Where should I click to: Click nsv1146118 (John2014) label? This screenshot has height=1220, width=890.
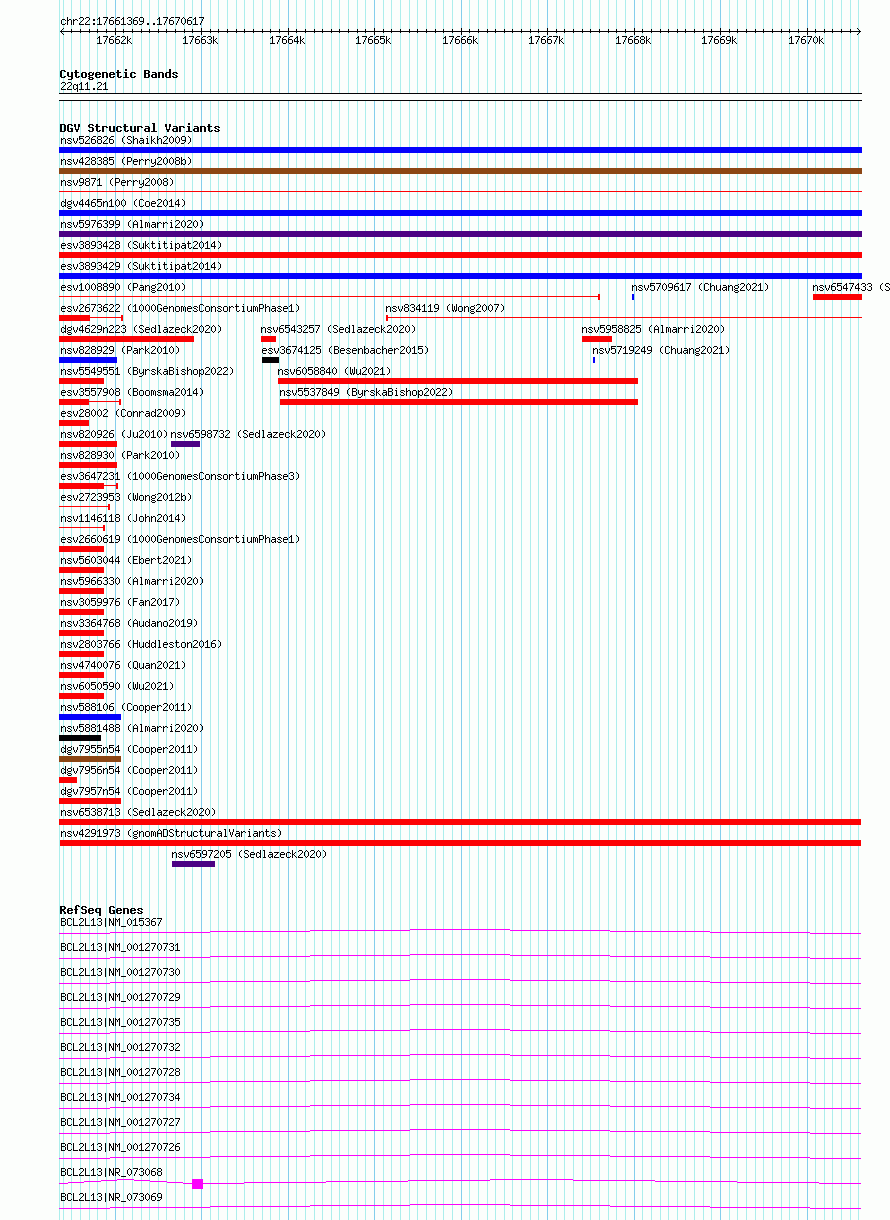pos(123,518)
